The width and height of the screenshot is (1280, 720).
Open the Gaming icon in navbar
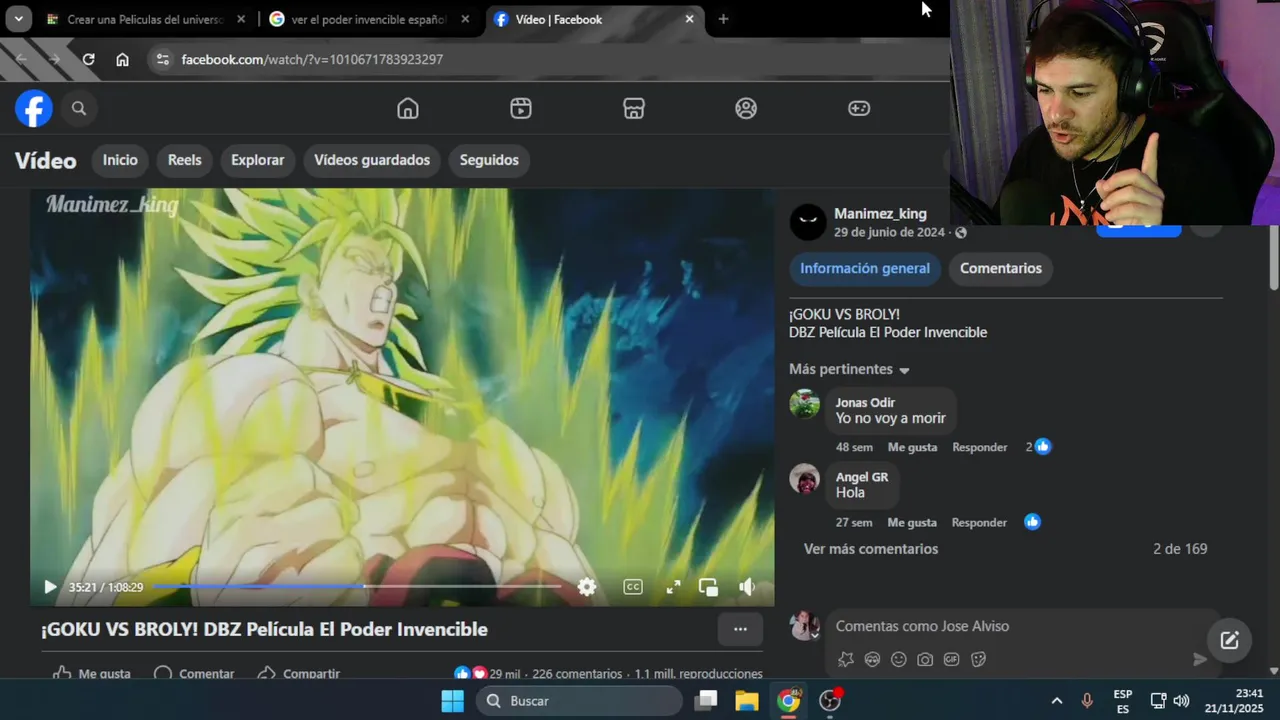coord(859,109)
